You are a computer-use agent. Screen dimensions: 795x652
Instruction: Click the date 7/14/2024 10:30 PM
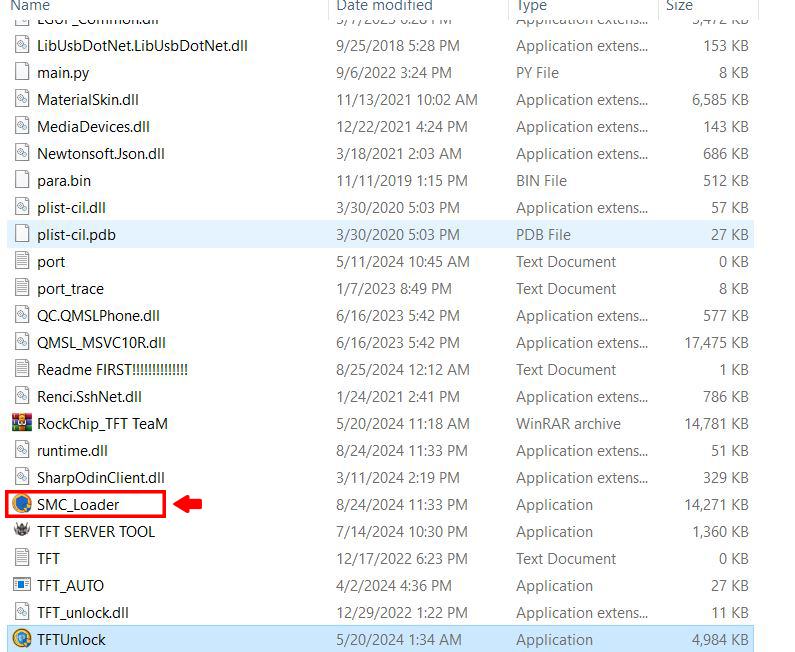(402, 531)
